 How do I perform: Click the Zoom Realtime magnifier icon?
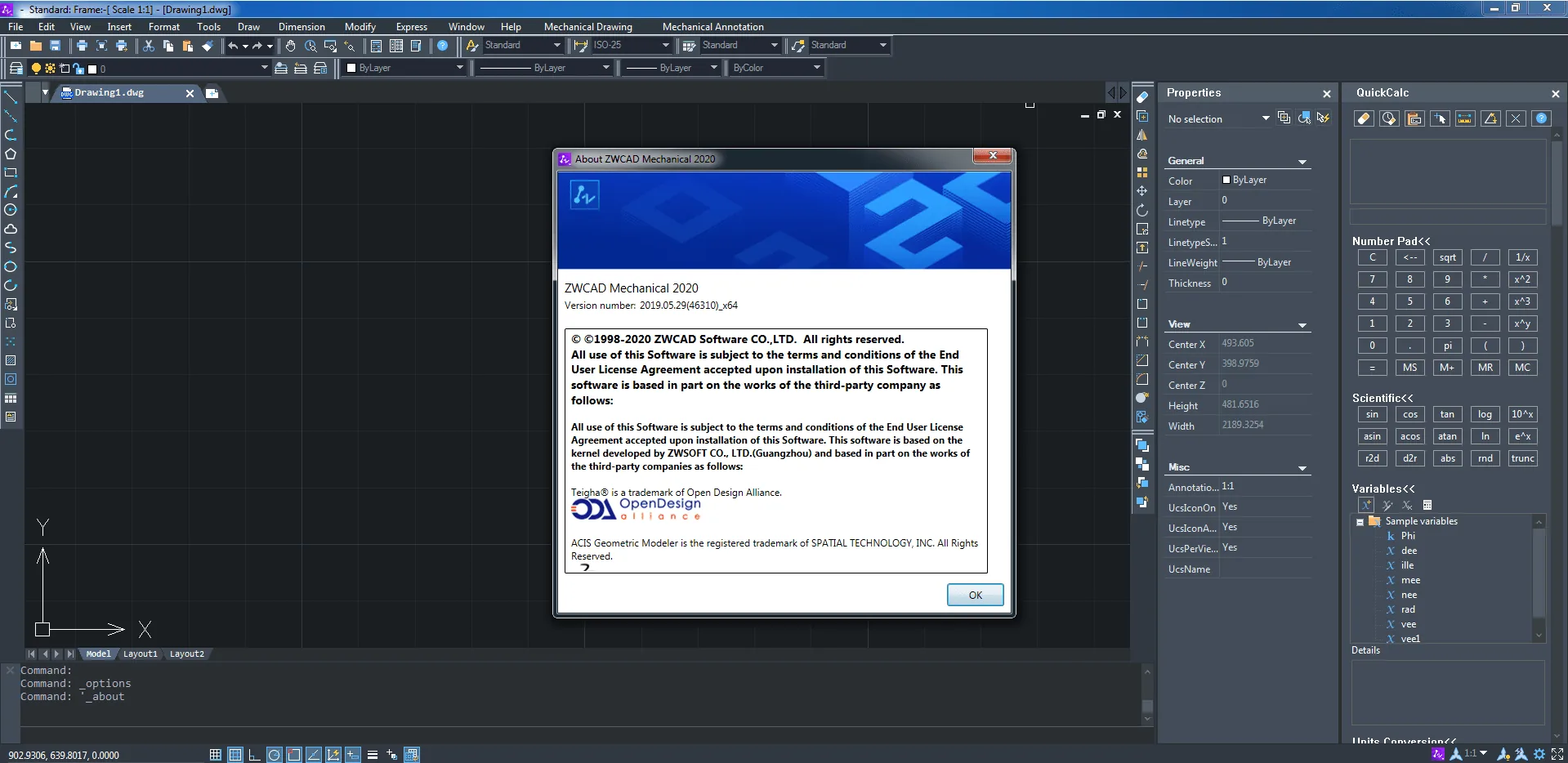[x=310, y=46]
